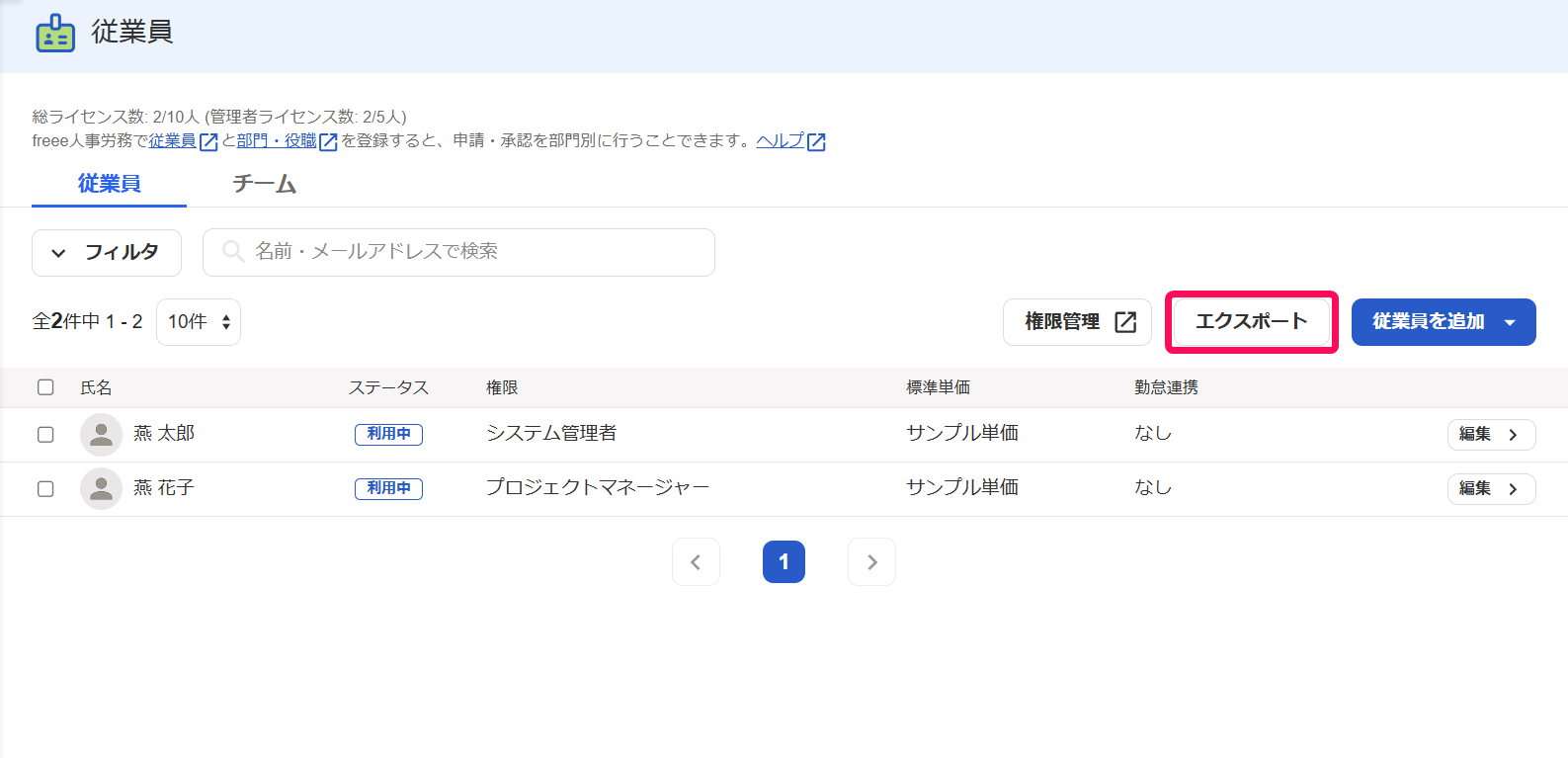Viewport: 1568px width, 758px height.
Task: Click the 従業員 page title
Action: (x=132, y=33)
